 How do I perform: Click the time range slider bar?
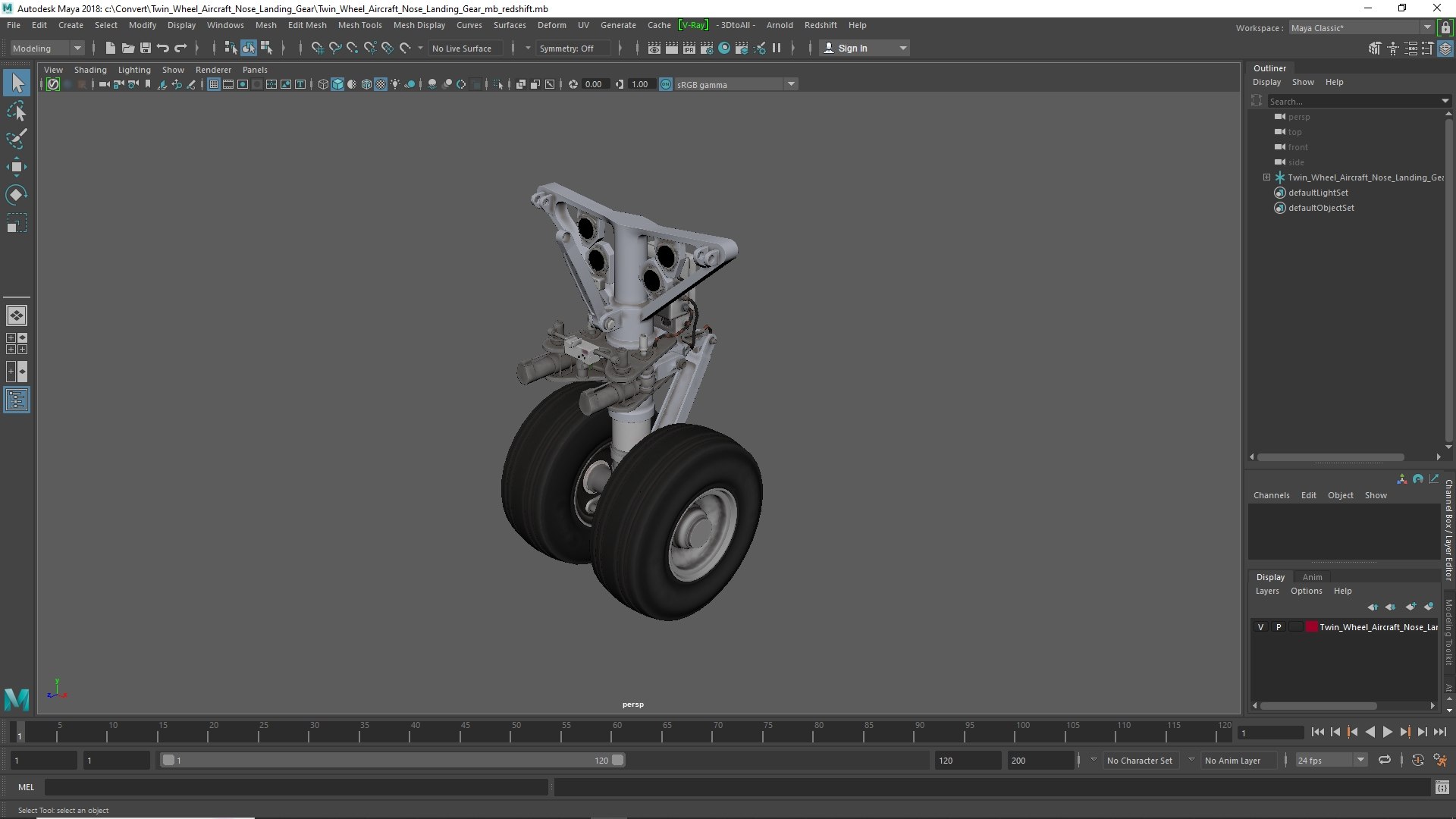tap(392, 760)
